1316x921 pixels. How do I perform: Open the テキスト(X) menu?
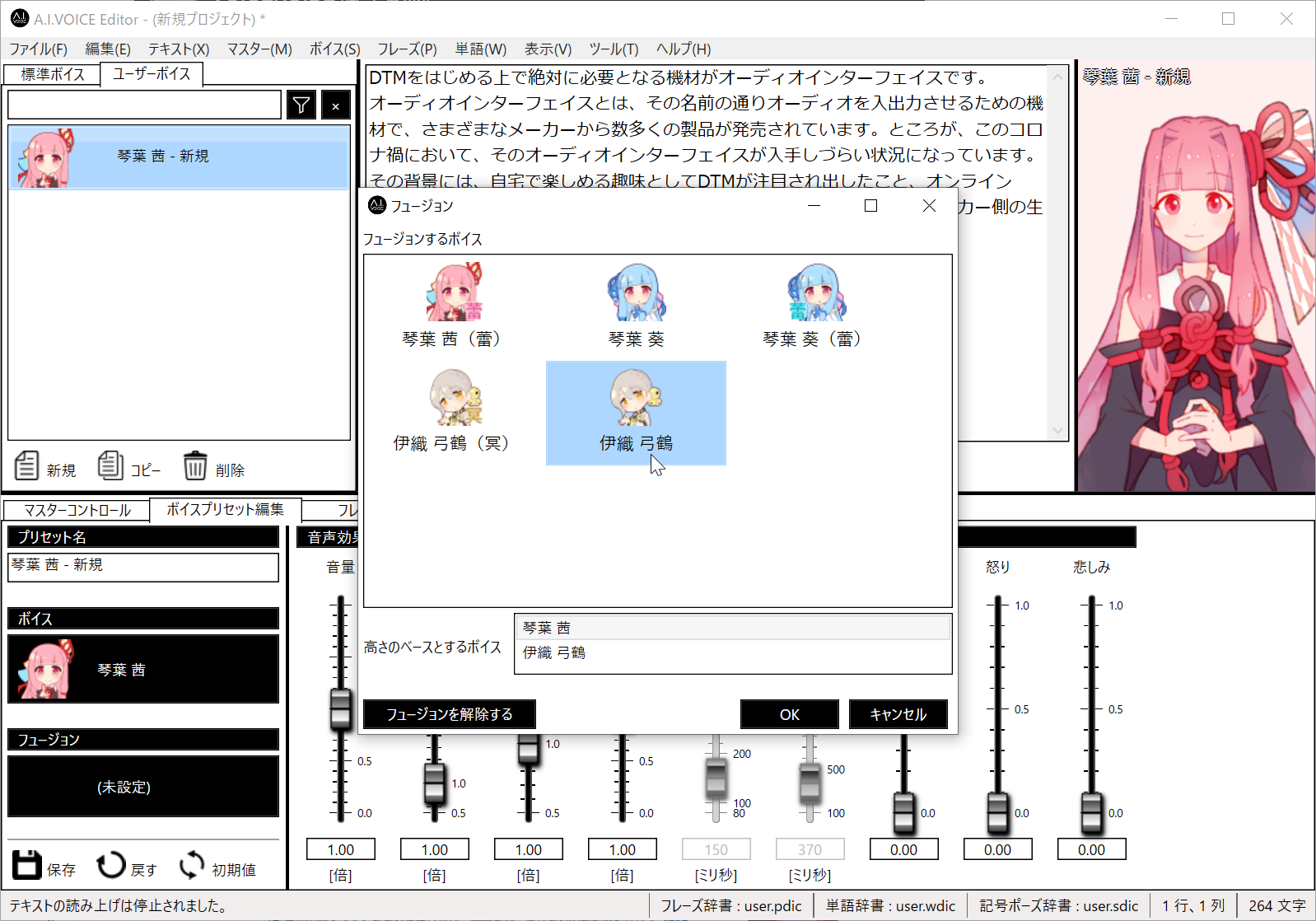click(179, 49)
